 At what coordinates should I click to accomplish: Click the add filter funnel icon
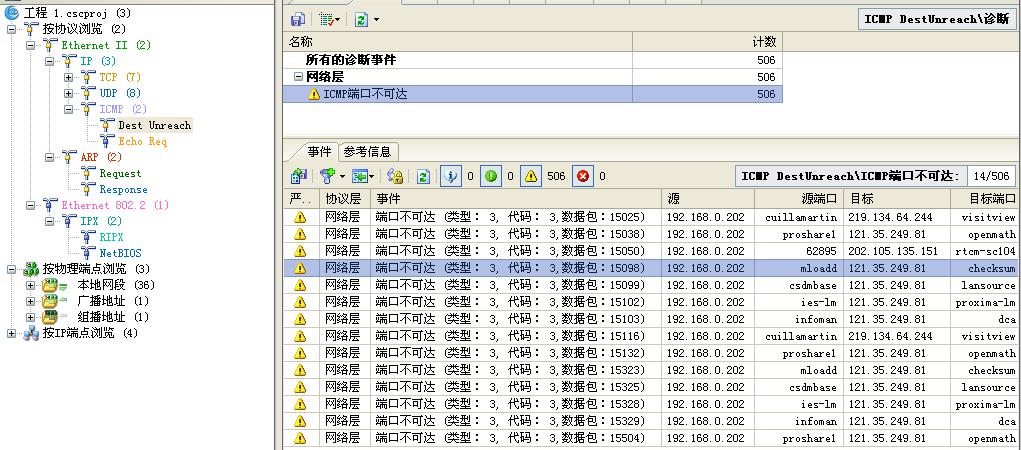(327, 176)
